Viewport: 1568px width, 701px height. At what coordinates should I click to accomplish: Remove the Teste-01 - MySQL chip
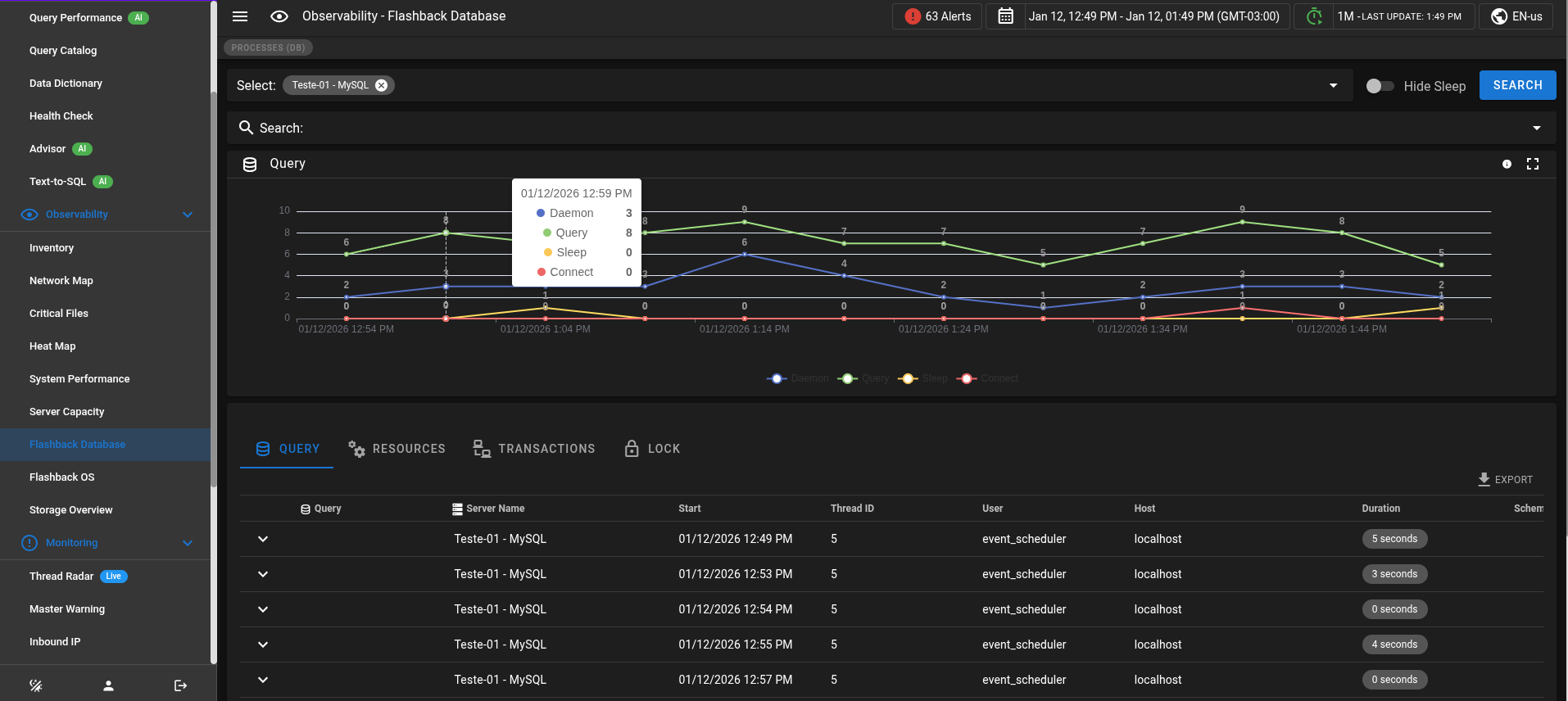click(x=382, y=85)
